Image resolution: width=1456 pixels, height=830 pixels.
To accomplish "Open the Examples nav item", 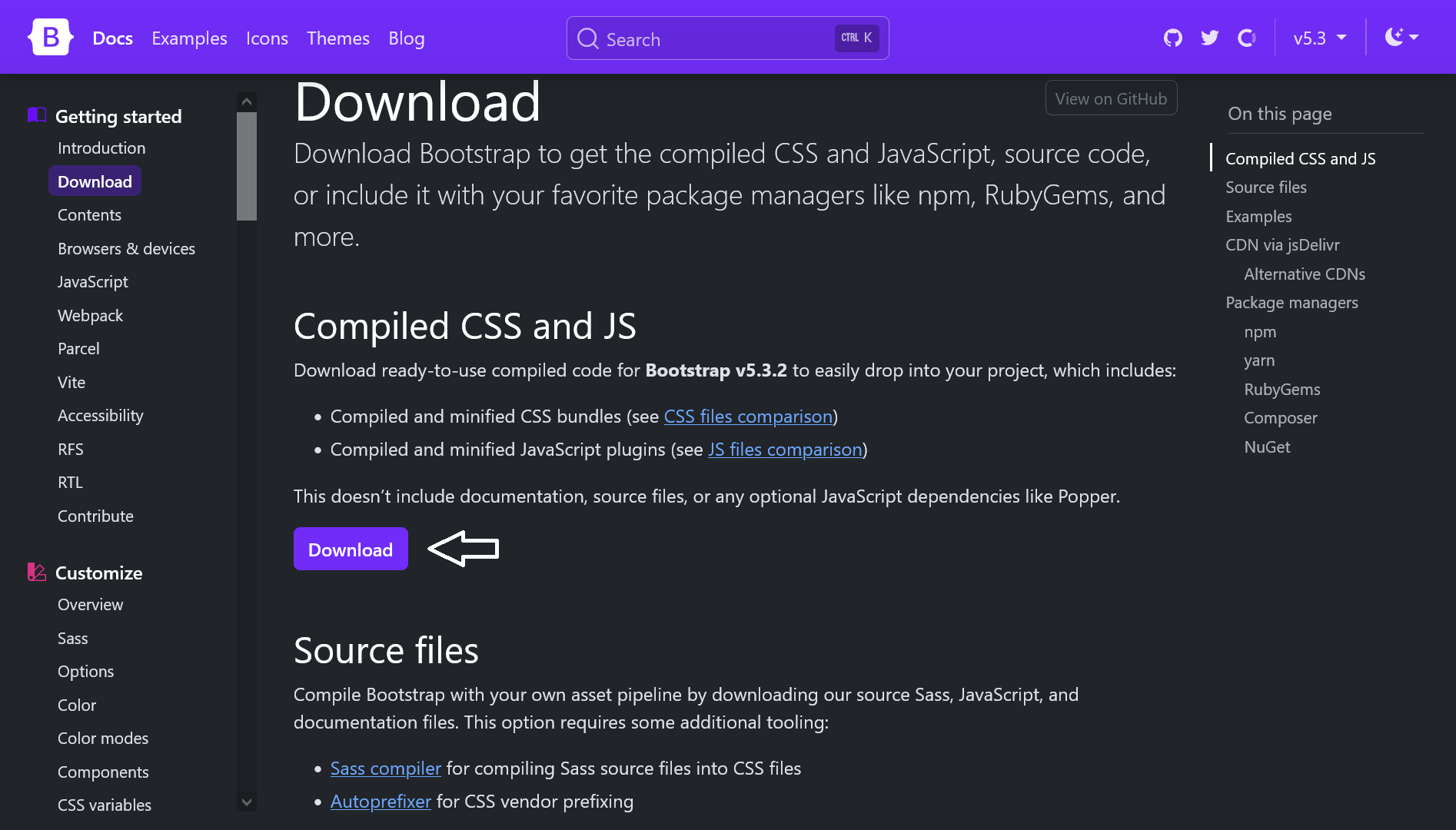I will (189, 38).
